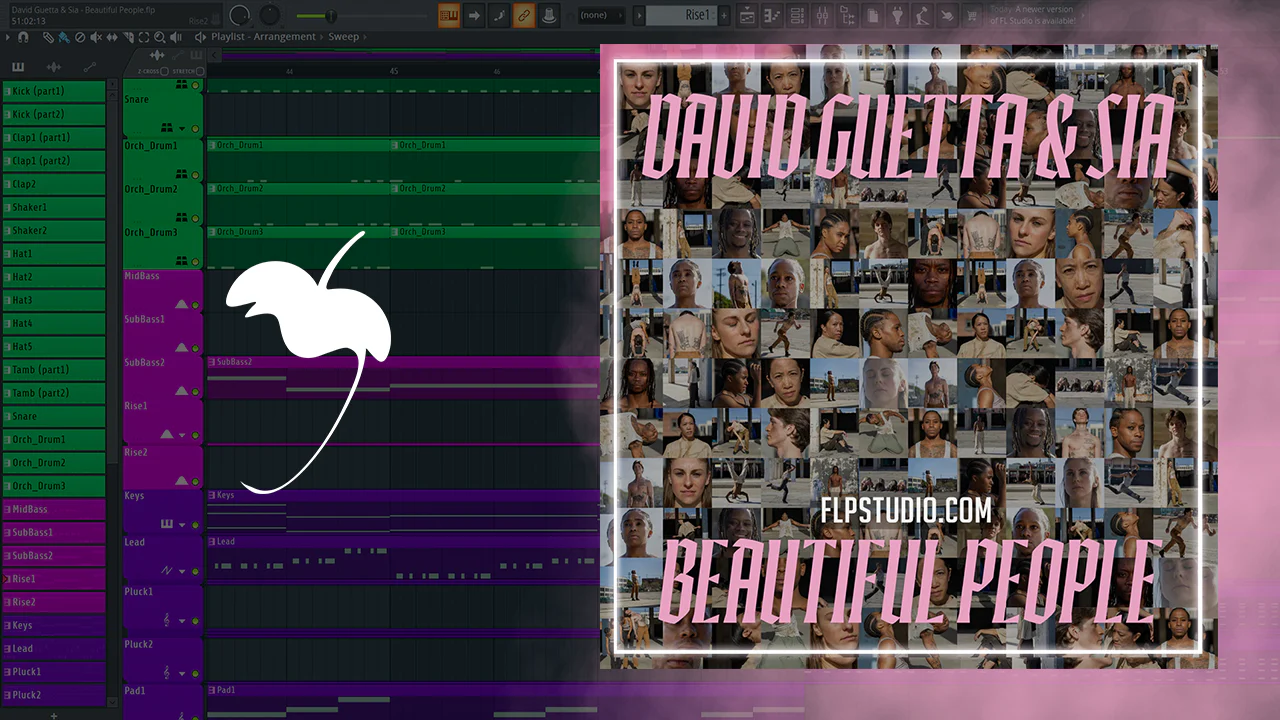Open the Lead track dropdown arrow
The image size is (1280, 720).
pos(182,571)
